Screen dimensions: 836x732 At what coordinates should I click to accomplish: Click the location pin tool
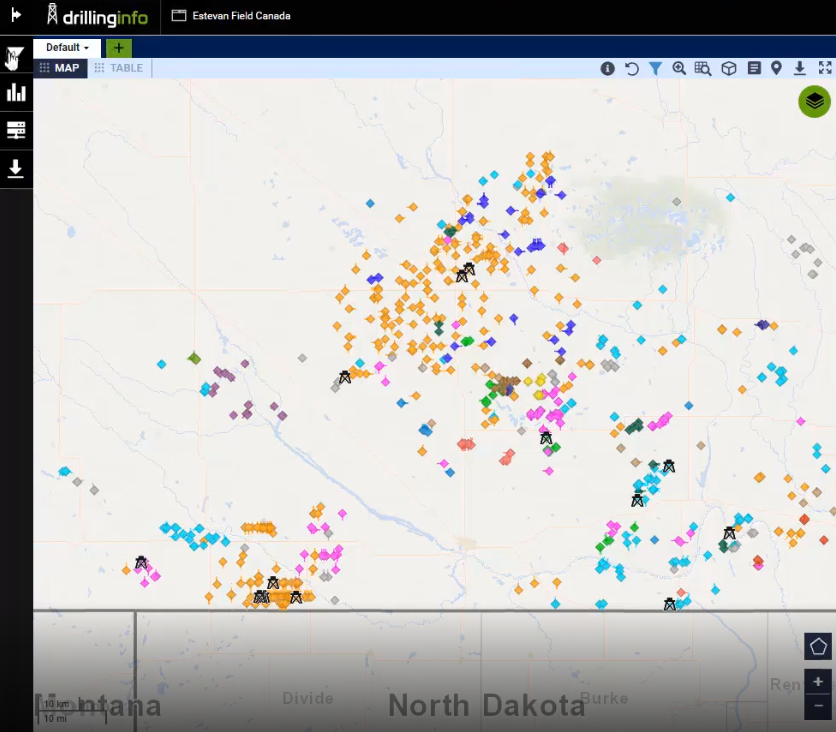(776, 68)
